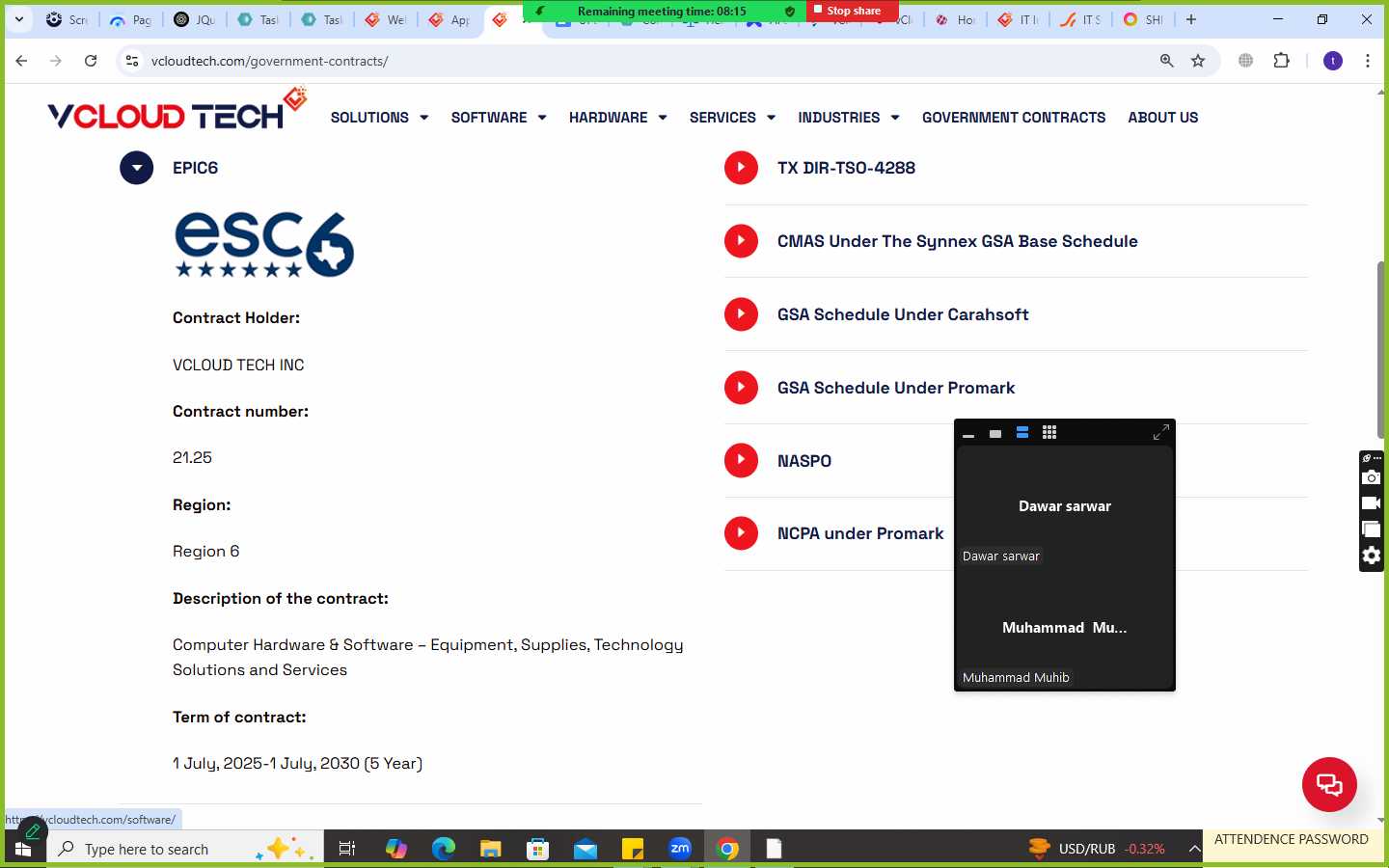Image resolution: width=1389 pixels, height=868 pixels.
Task: Open Windows Start menu
Action: point(23,850)
